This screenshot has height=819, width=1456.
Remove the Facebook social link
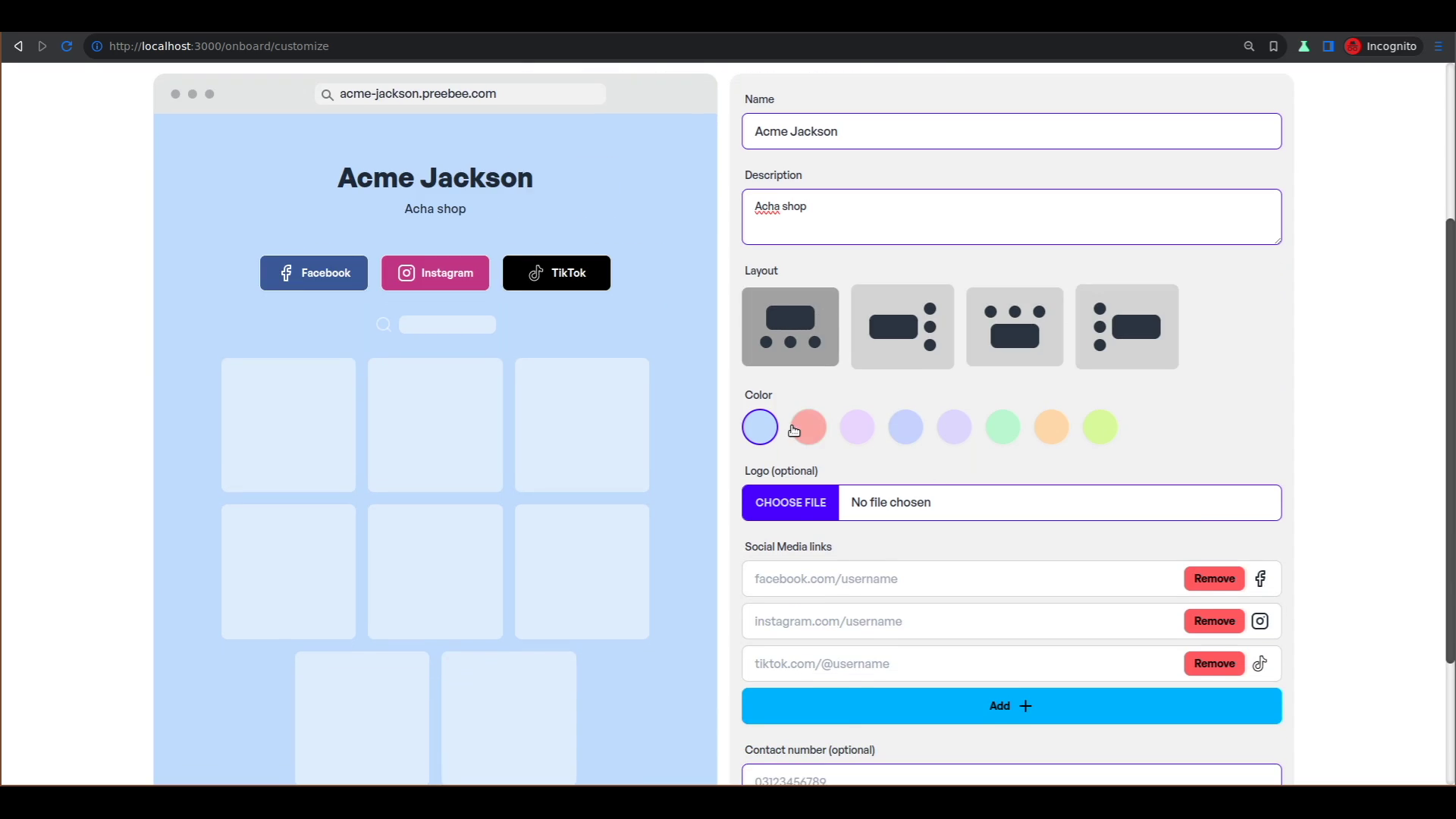pos(1214,579)
